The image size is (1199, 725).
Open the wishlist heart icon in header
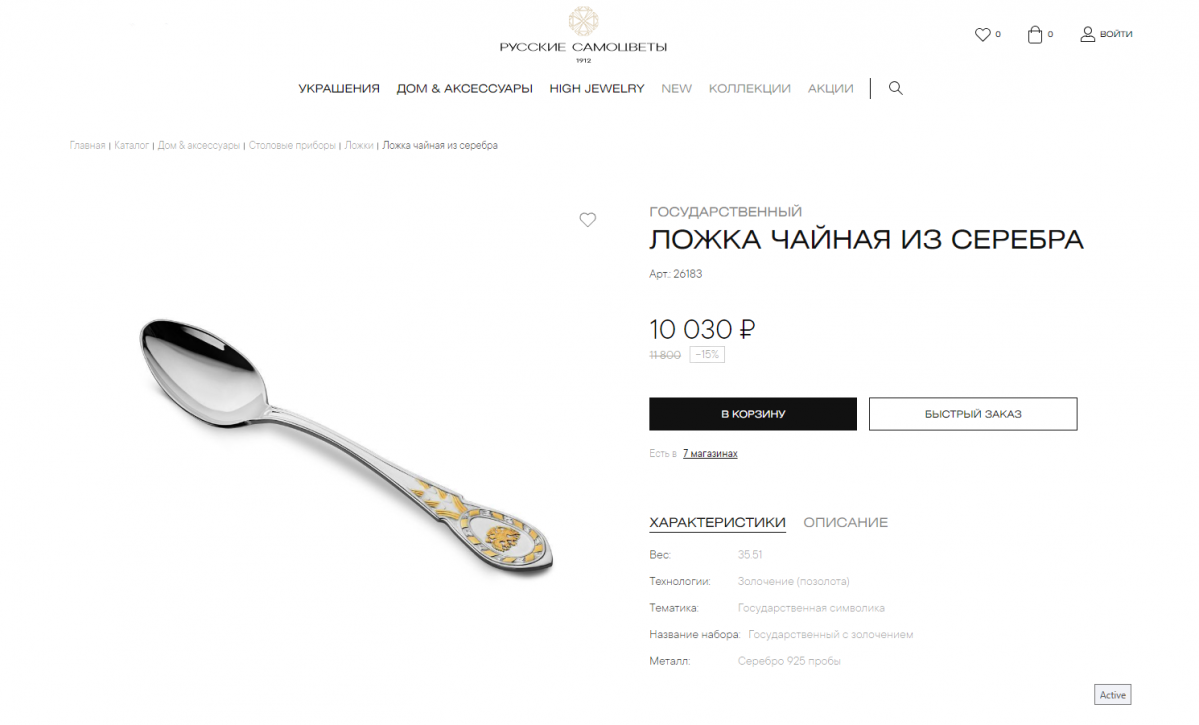pos(982,34)
